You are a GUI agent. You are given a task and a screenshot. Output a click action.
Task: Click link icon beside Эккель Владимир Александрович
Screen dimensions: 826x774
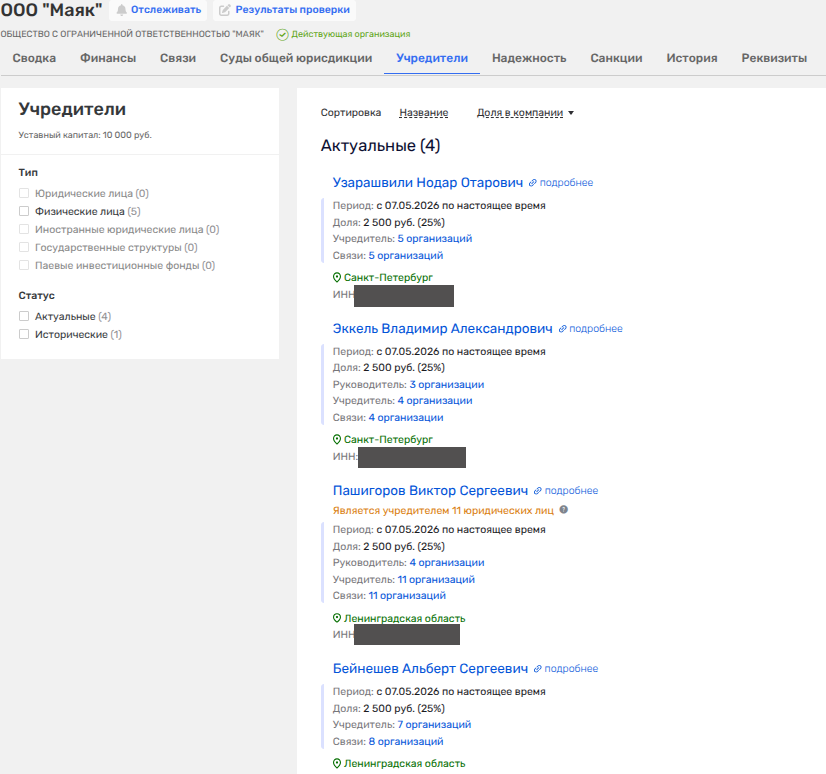pos(562,329)
